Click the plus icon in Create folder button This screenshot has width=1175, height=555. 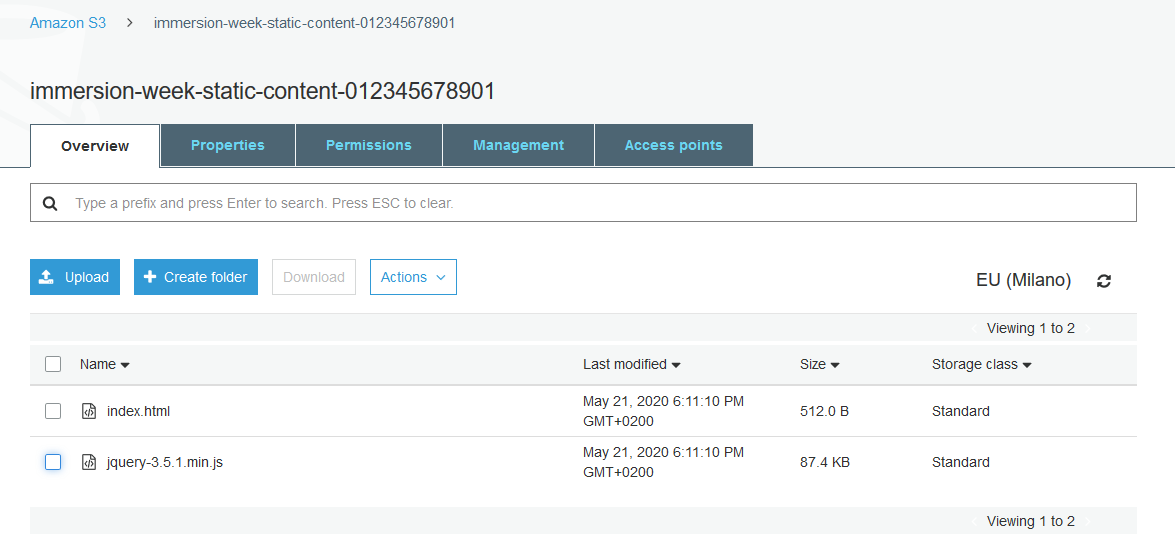(149, 277)
